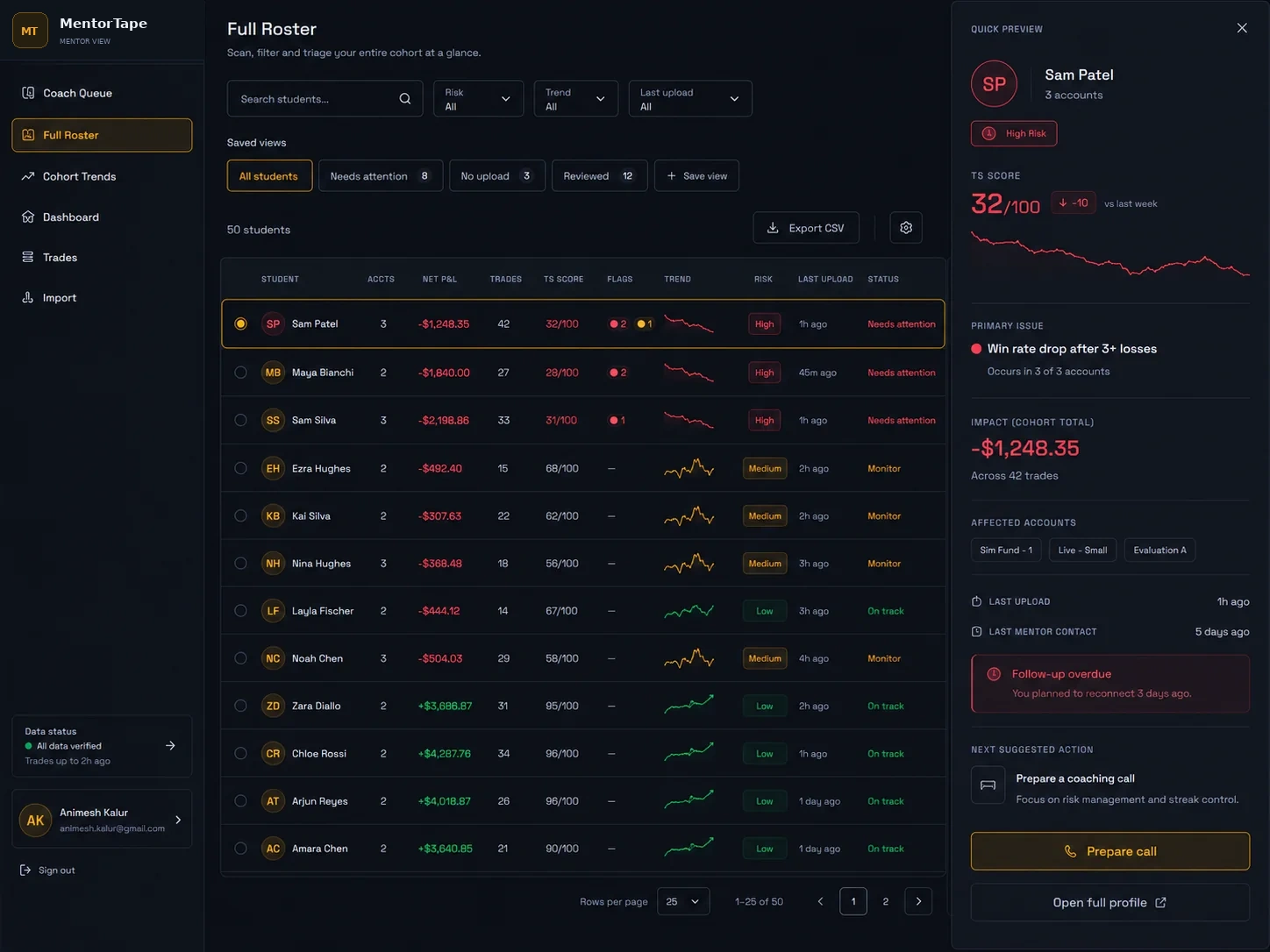Click the phone icon on Prepare call

1070,851
